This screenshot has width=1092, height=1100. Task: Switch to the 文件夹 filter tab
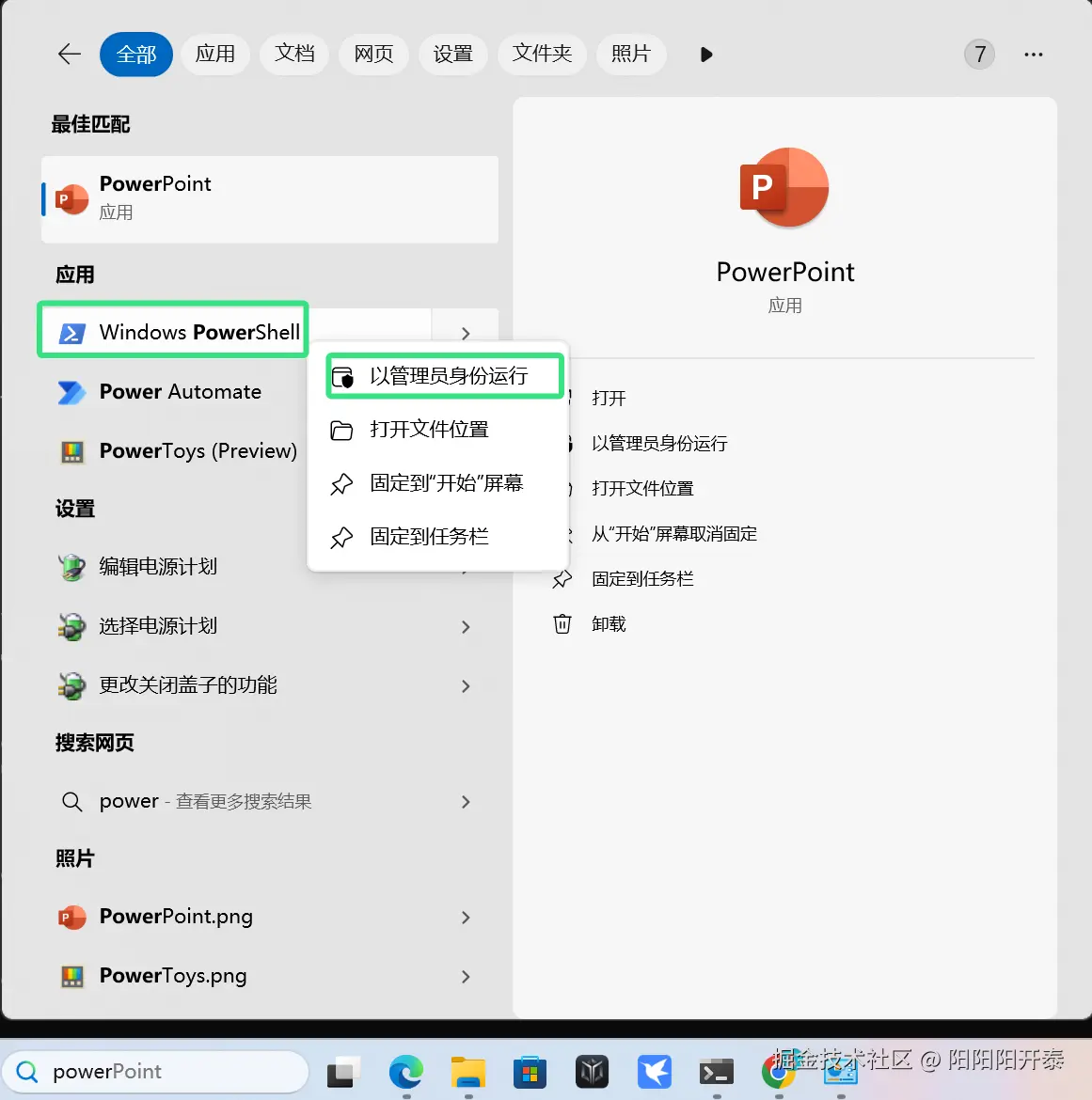coord(542,54)
